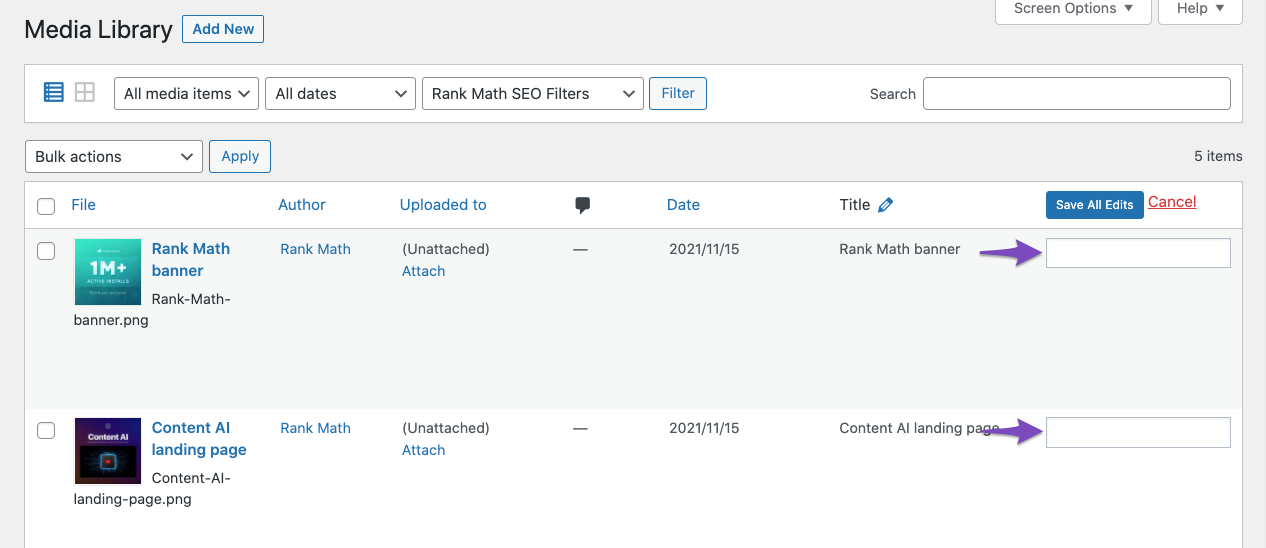Focus the media Search field
This screenshot has width=1266, height=548.
coord(1077,93)
